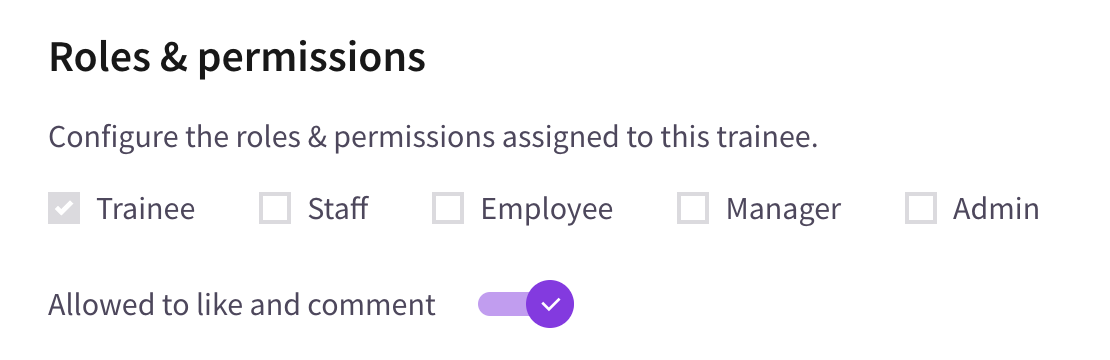This screenshot has height=360, width=1110.
Task: Select the Admin role checkbox
Action: point(921,208)
